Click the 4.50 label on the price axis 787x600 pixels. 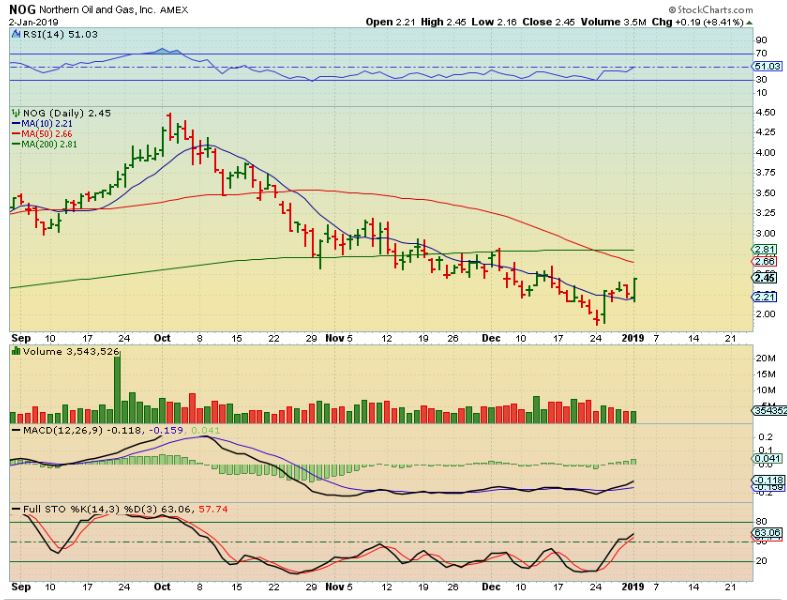pos(765,112)
